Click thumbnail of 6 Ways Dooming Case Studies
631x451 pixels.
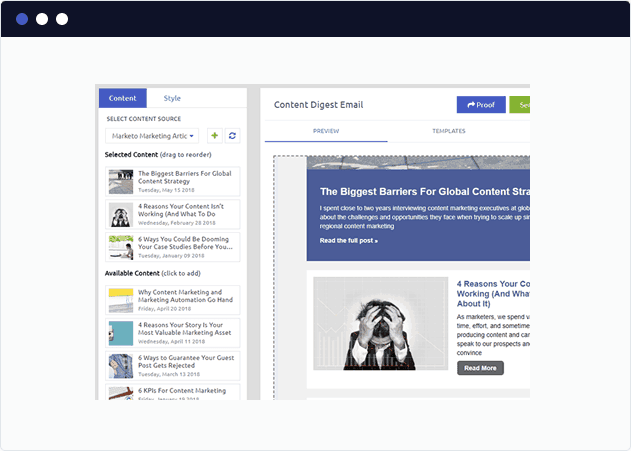pyautogui.click(x=121, y=247)
